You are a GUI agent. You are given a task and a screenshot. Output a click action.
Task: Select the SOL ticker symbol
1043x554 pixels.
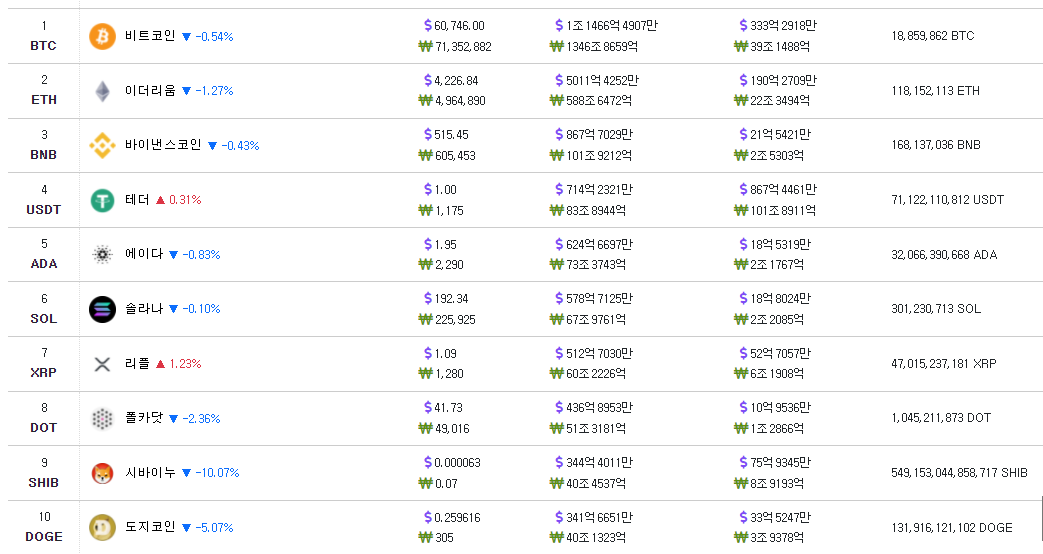tap(43, 319)
